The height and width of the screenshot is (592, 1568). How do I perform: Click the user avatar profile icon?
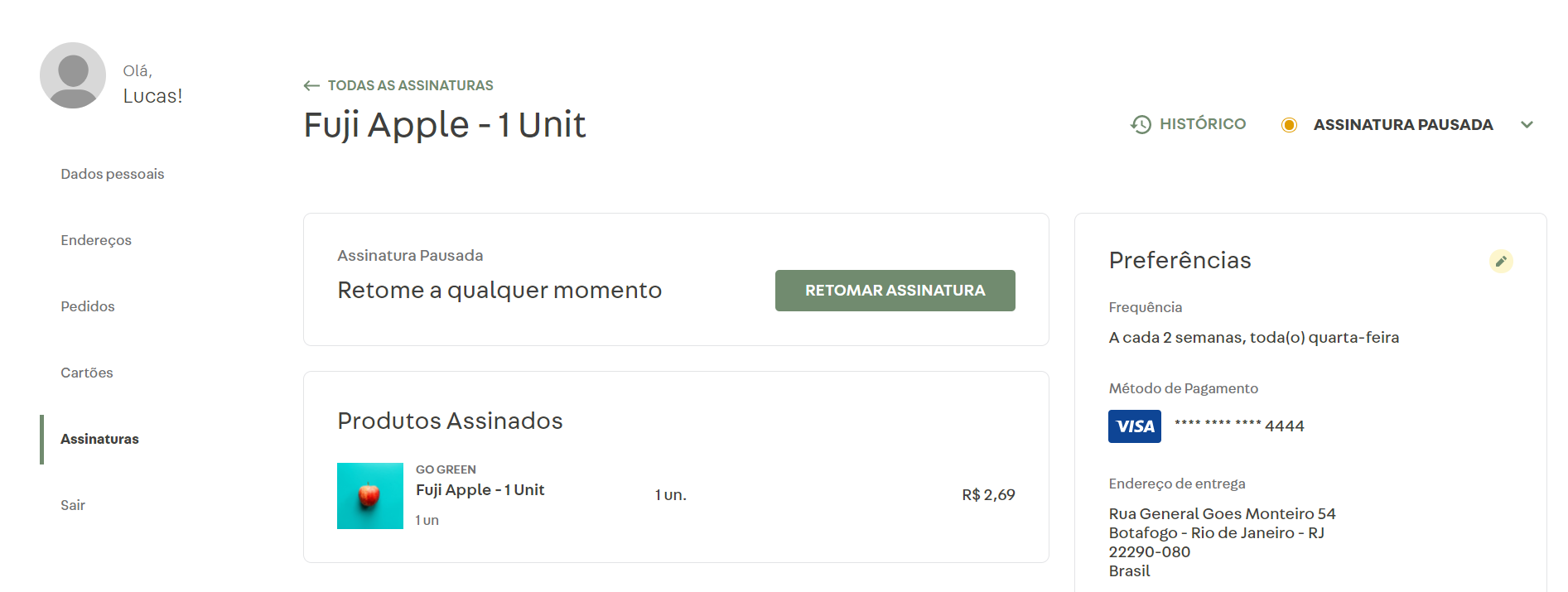73,75
